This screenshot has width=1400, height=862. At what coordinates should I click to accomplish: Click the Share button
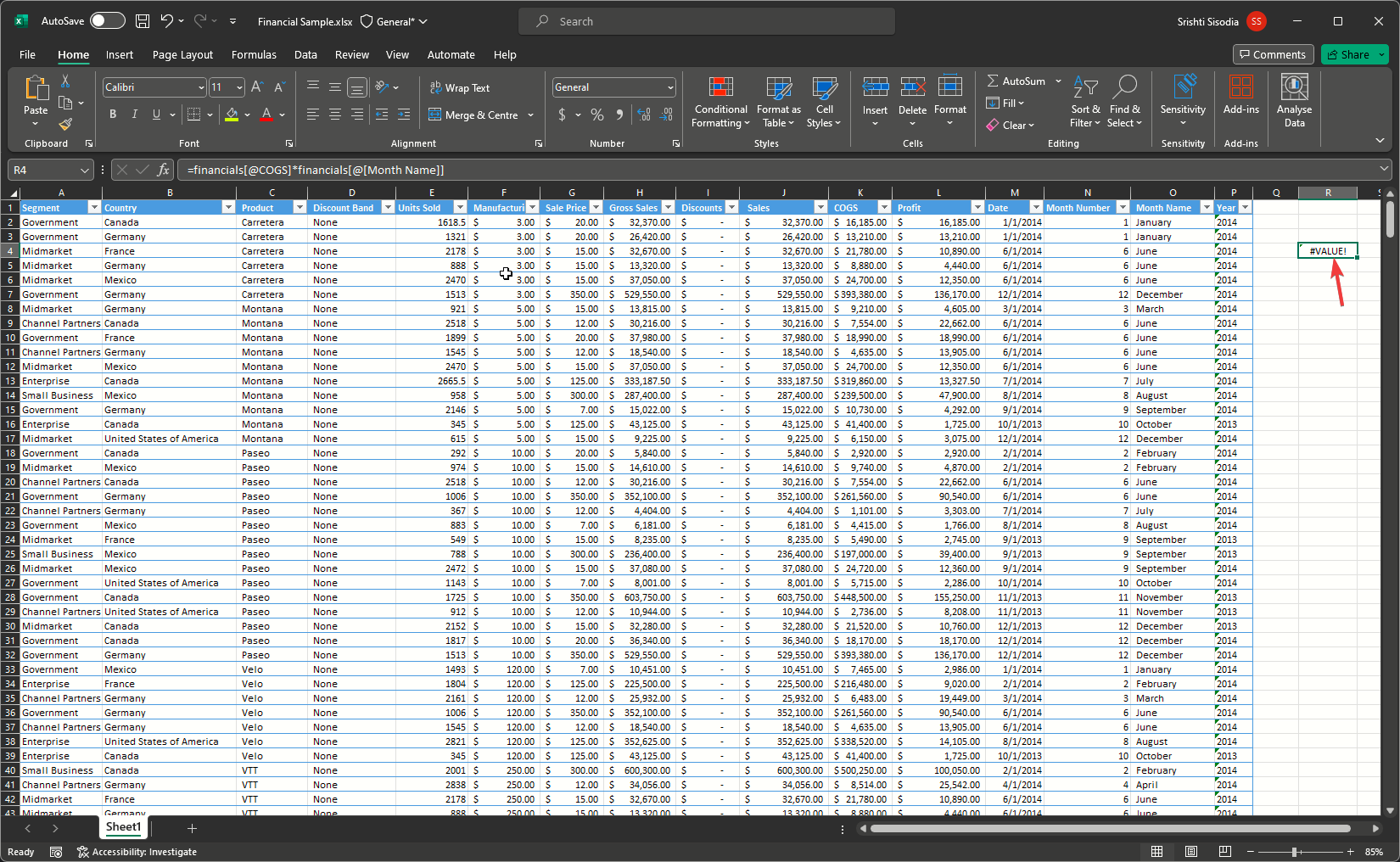click(x=1353, y=54)
